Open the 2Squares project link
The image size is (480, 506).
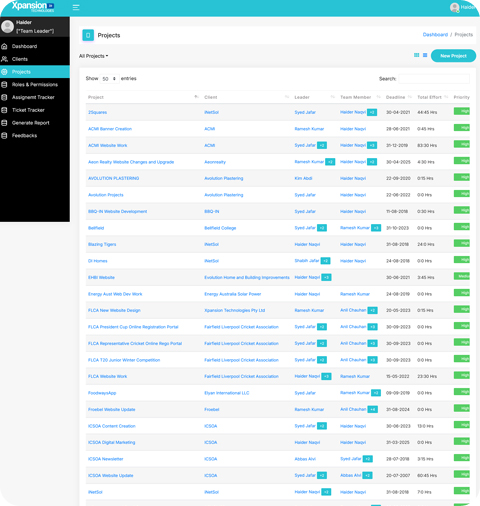97,112
